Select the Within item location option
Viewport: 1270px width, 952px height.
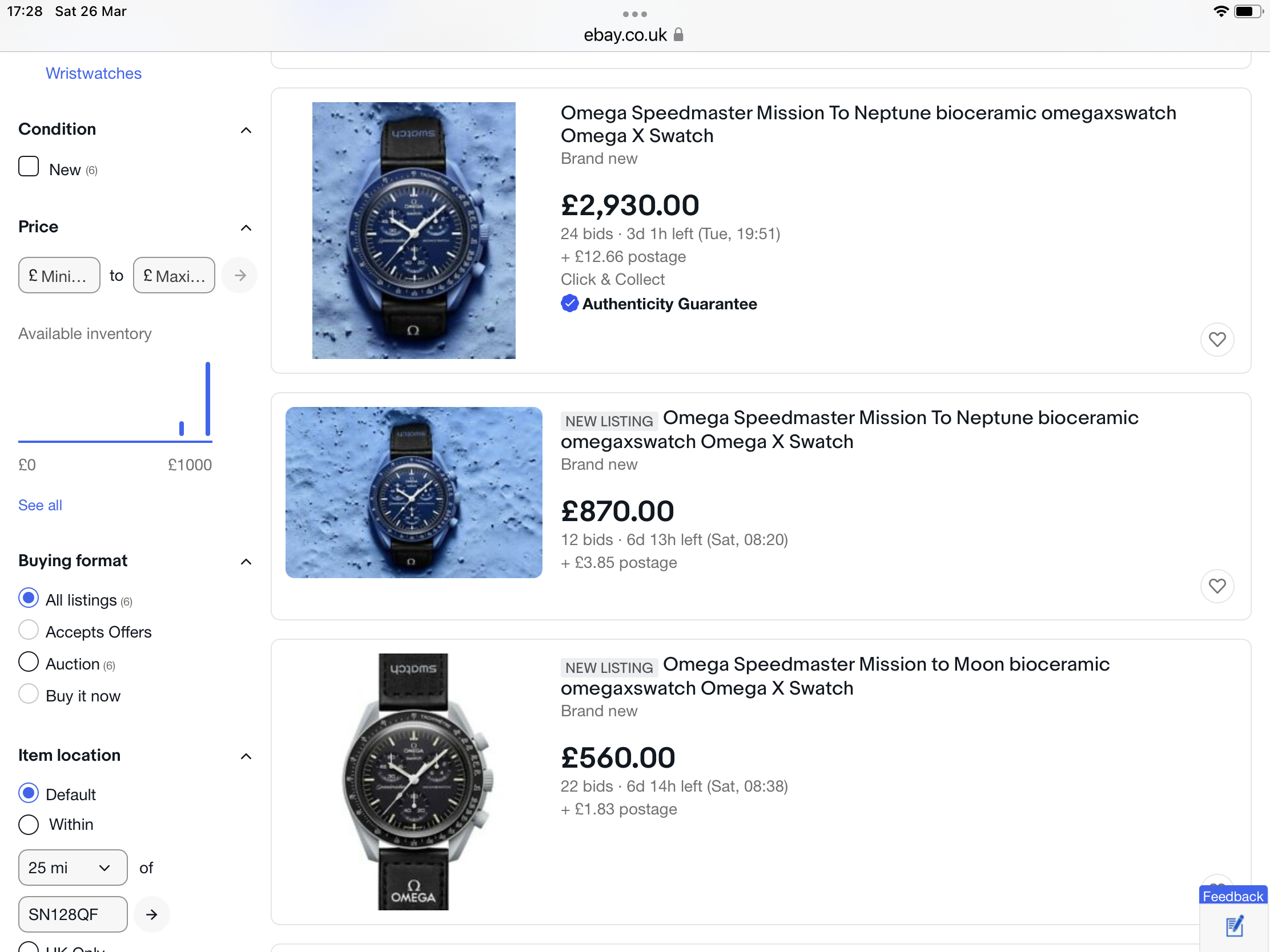[29, 825]
